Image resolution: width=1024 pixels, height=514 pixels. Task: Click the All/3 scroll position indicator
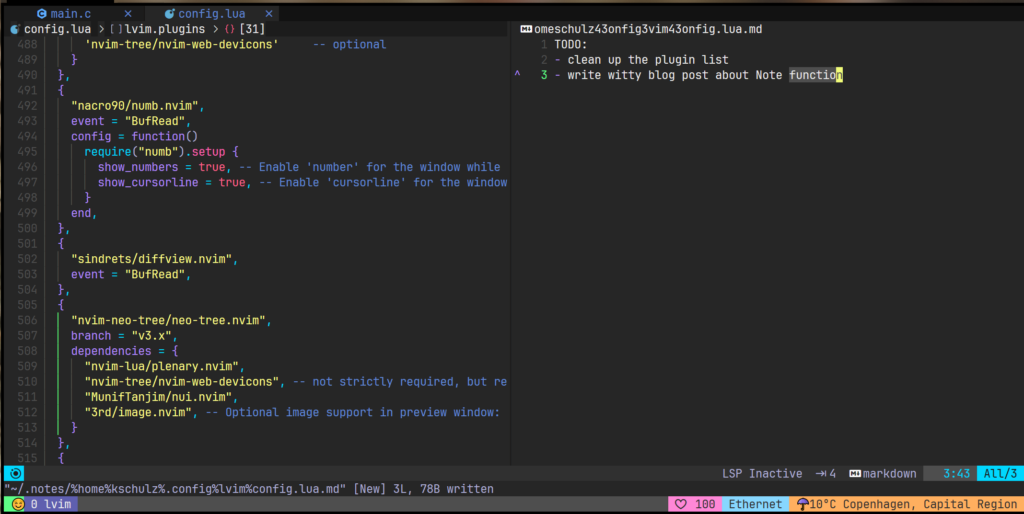point(1000,474)
